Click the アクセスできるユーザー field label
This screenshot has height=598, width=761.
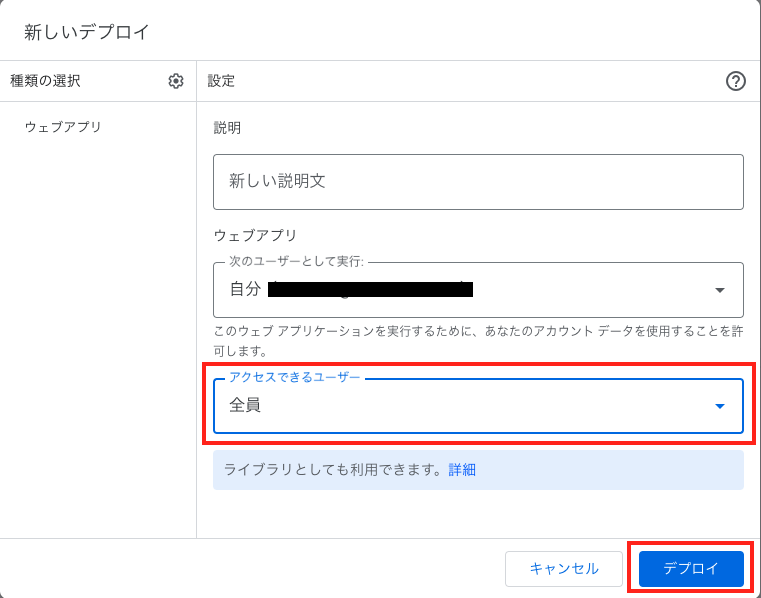click(x=294, y=377)
